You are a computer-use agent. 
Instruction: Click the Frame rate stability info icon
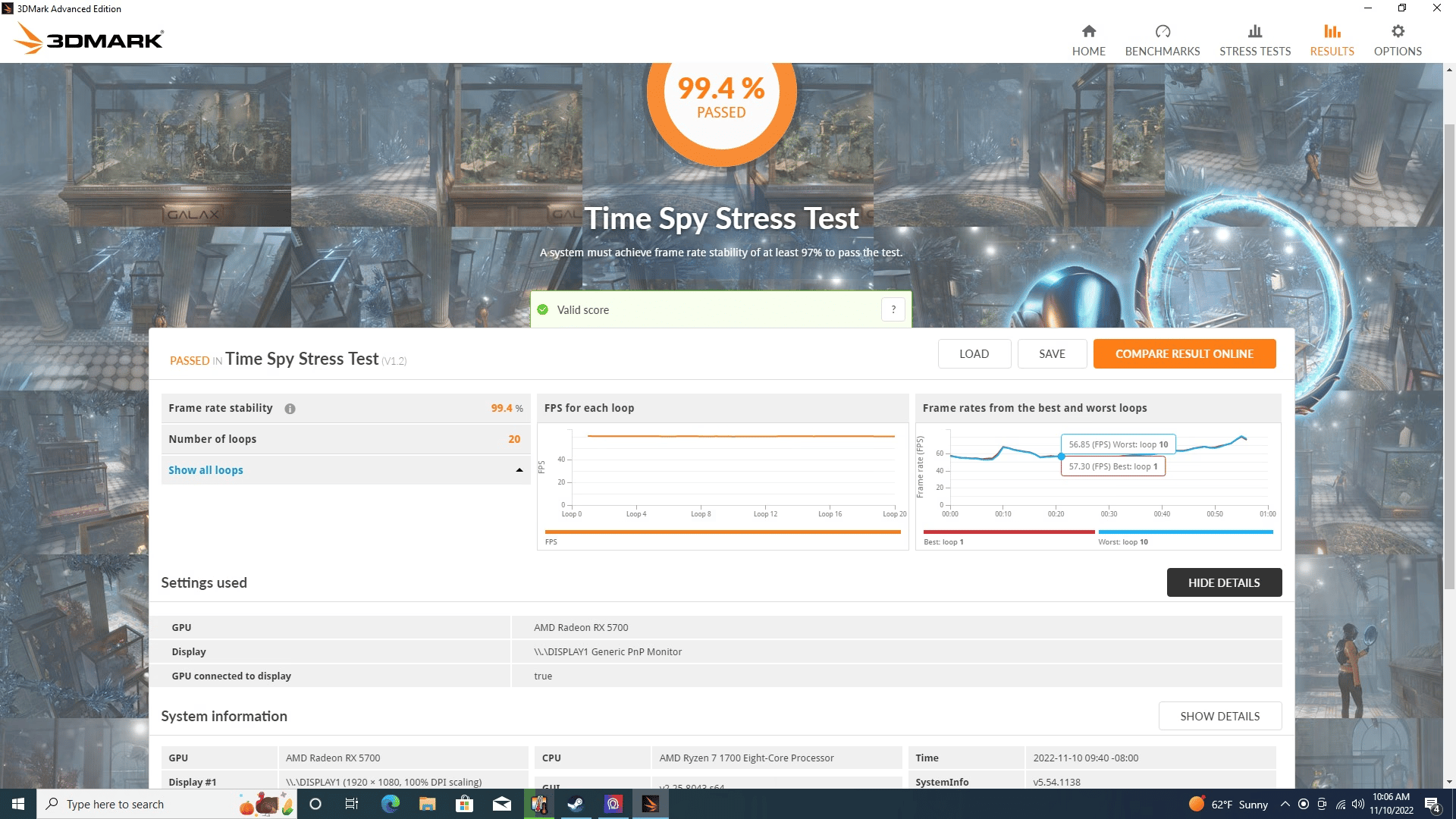(290, 409)
